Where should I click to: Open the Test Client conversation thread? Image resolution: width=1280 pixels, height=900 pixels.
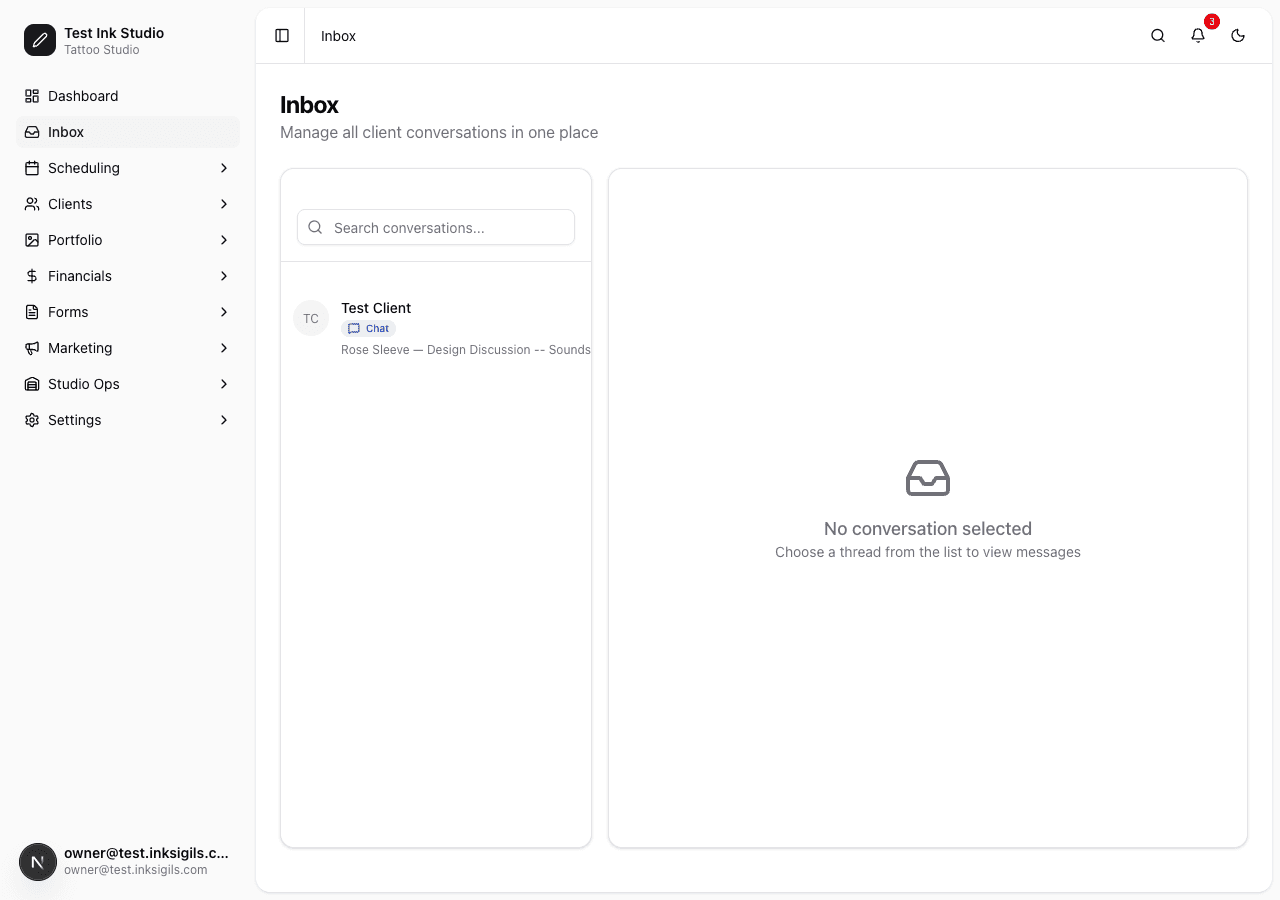click(x=436, y=318)
